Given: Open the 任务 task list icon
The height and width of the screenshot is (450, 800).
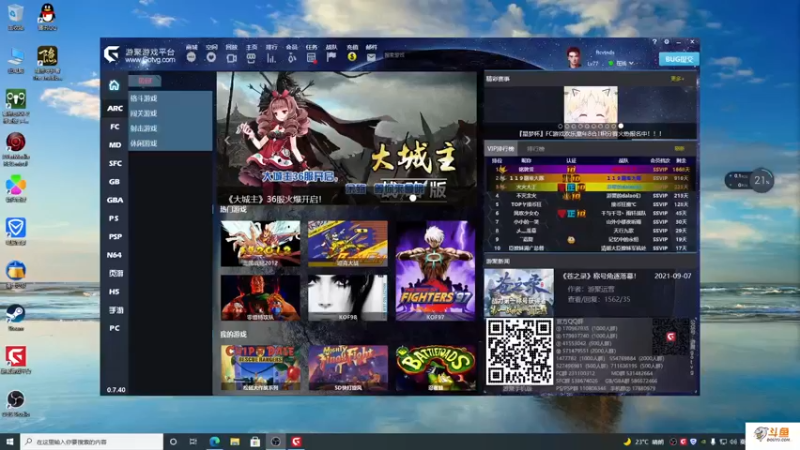Looking at the screenshot, I should pos(311,58).
